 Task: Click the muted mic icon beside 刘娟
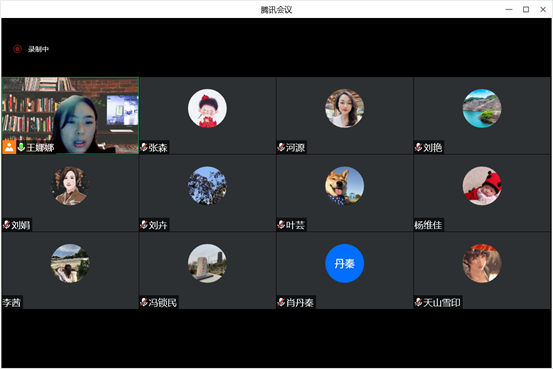point(7,225)
